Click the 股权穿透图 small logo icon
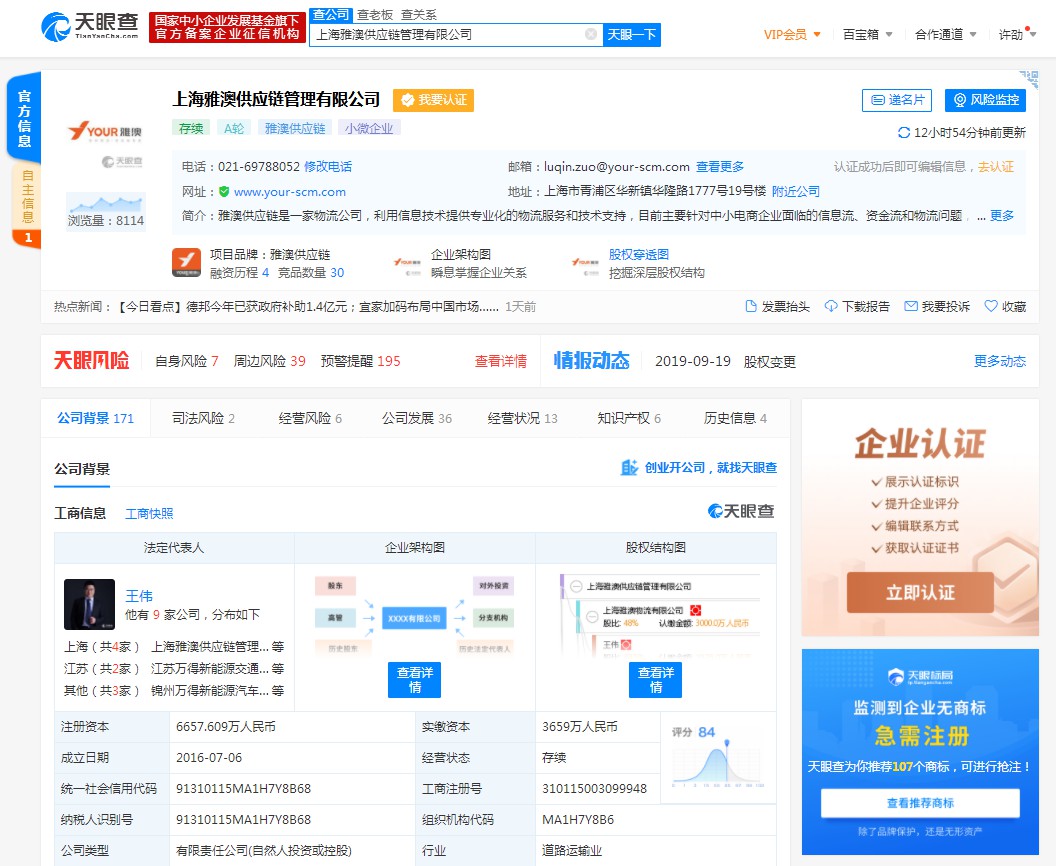Screen dimensions: 1056x866 click(585, 263)
